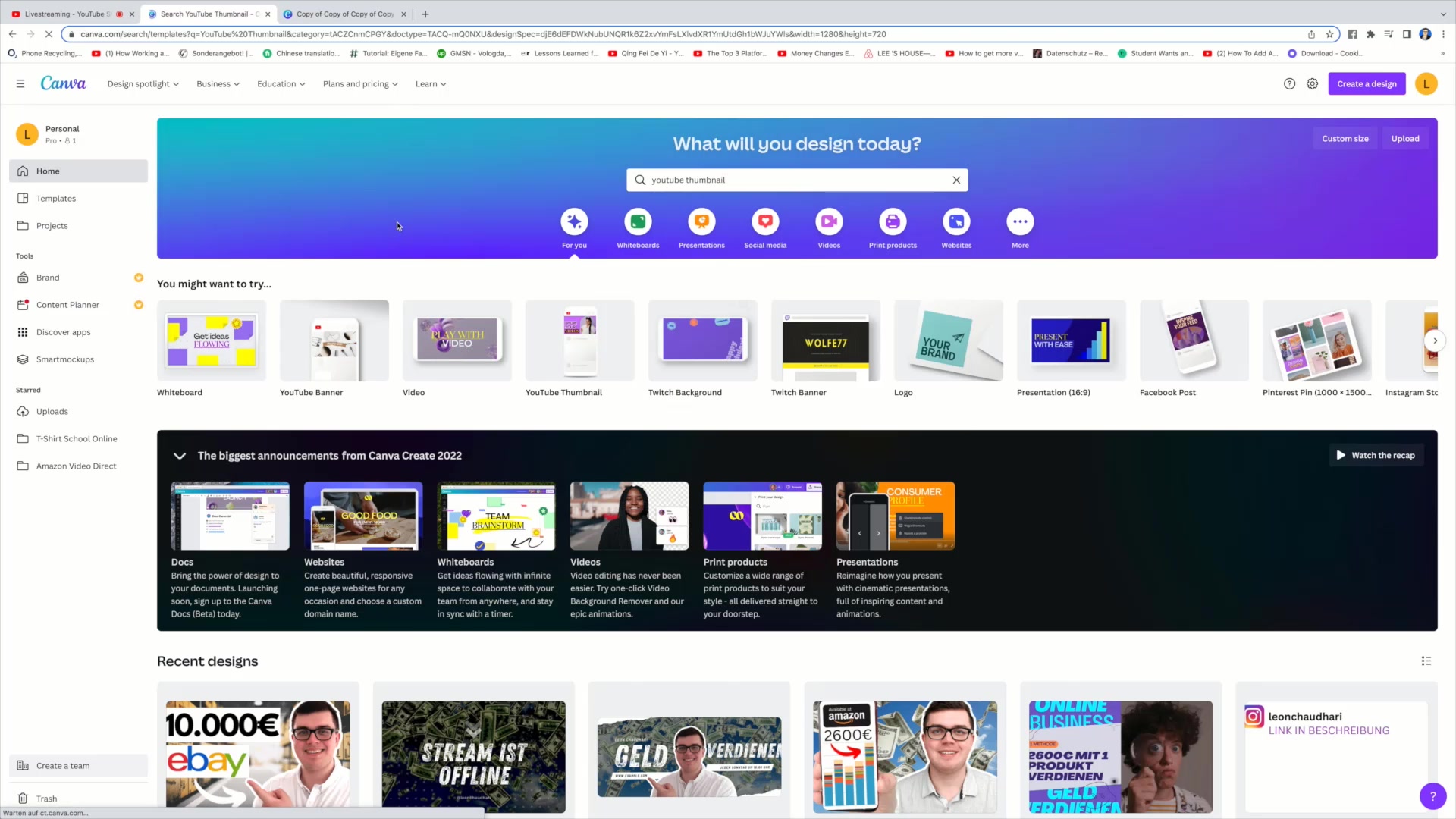The height and width of the screenshot is (819, 1456).
Task: Open the Websites category icon
Action: (x=956, y=222)
